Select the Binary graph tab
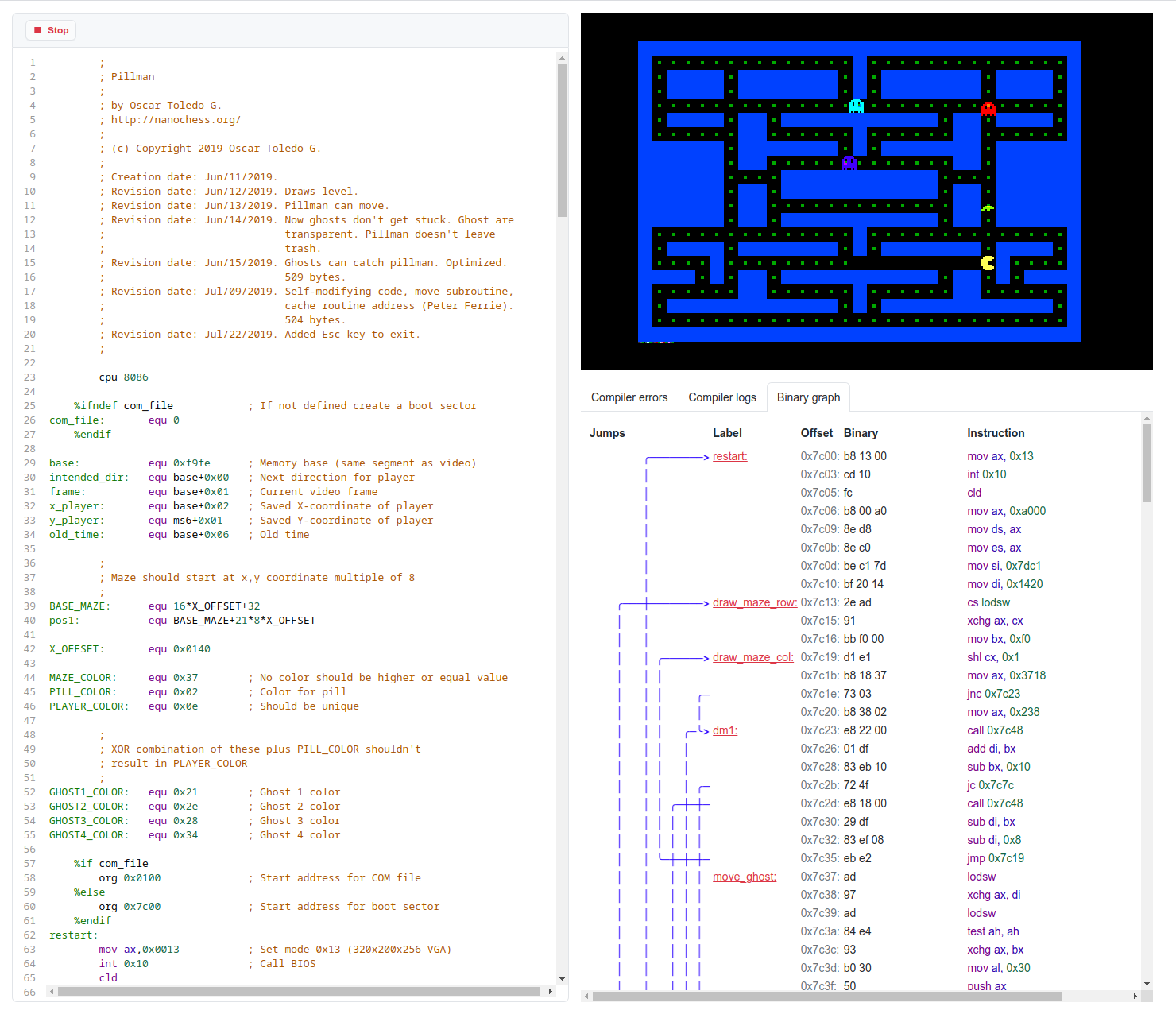The height and width of the screenshot is (1018, 1176). [x=808, y=397]
